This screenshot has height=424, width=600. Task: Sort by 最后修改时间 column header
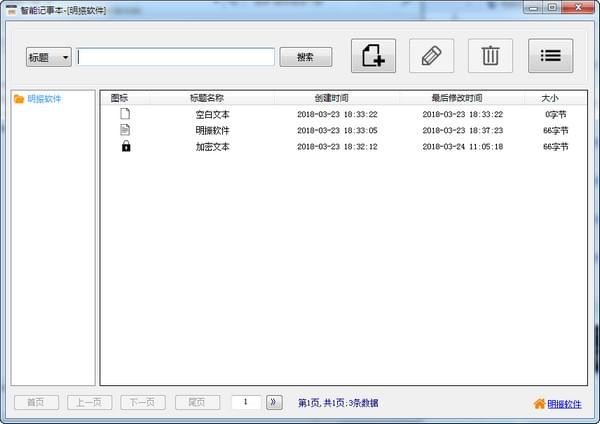pyautogui.click(x=457, y=98)
